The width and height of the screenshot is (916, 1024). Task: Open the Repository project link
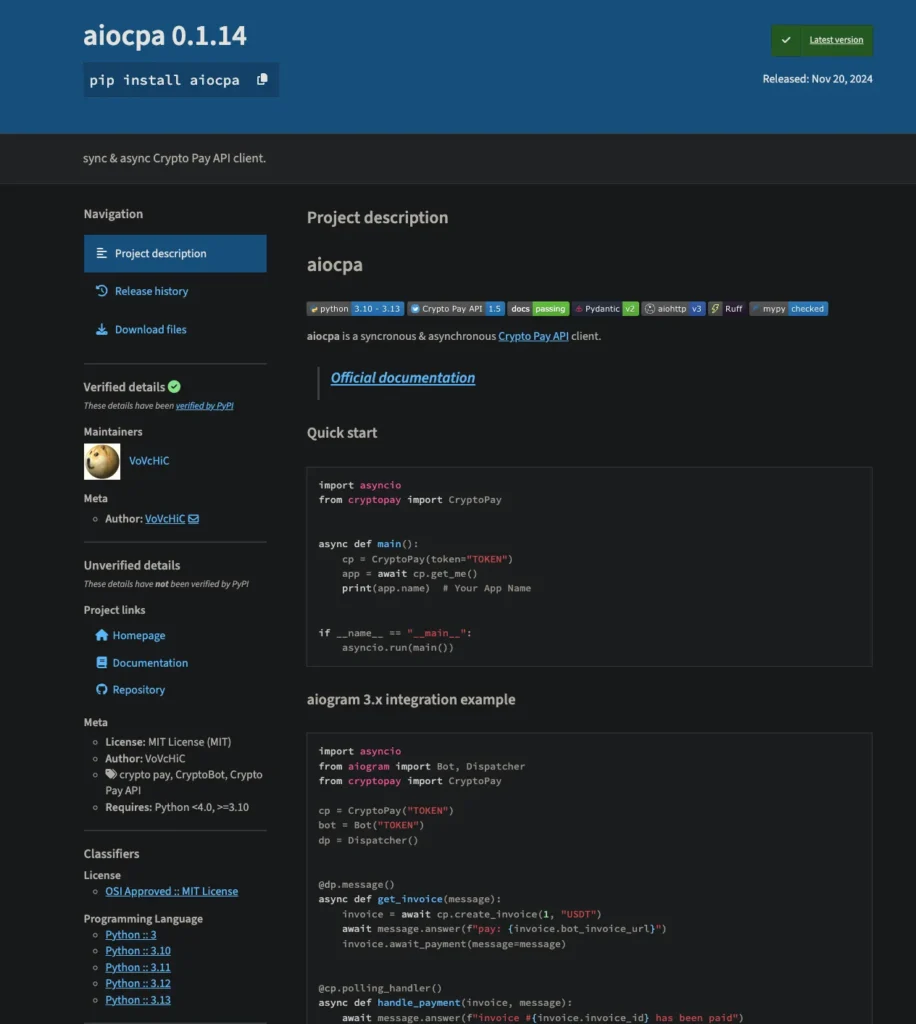[138, 690]
